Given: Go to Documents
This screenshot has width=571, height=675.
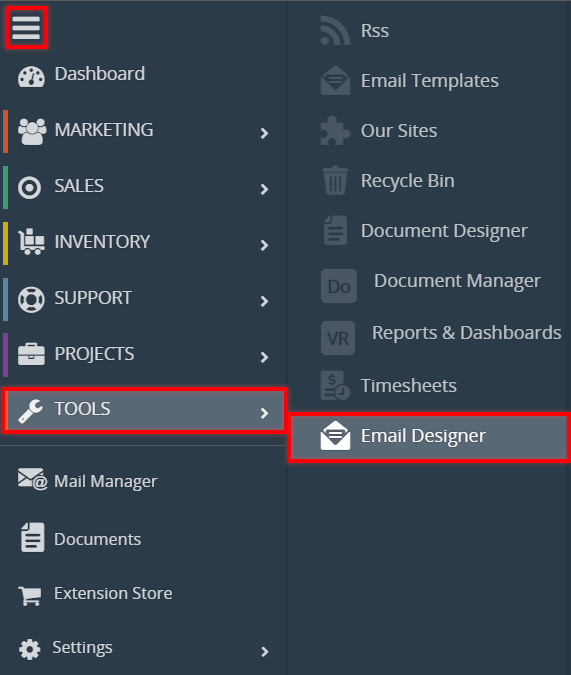Looking at the screenshot, I should pos(97,539).
